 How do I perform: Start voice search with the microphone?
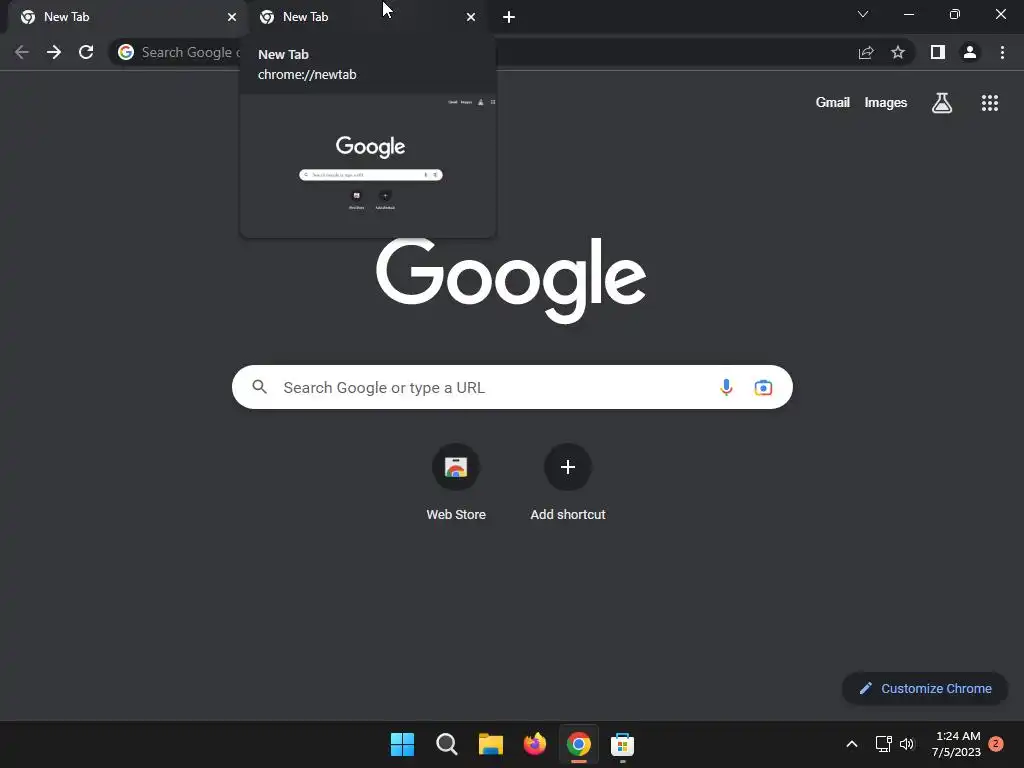point(726,387)
